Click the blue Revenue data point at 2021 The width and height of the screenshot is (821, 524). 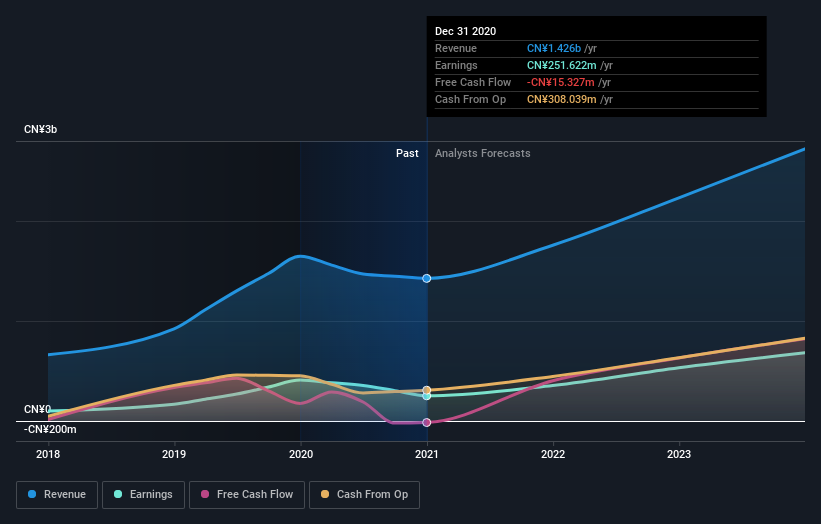(427, 278)
